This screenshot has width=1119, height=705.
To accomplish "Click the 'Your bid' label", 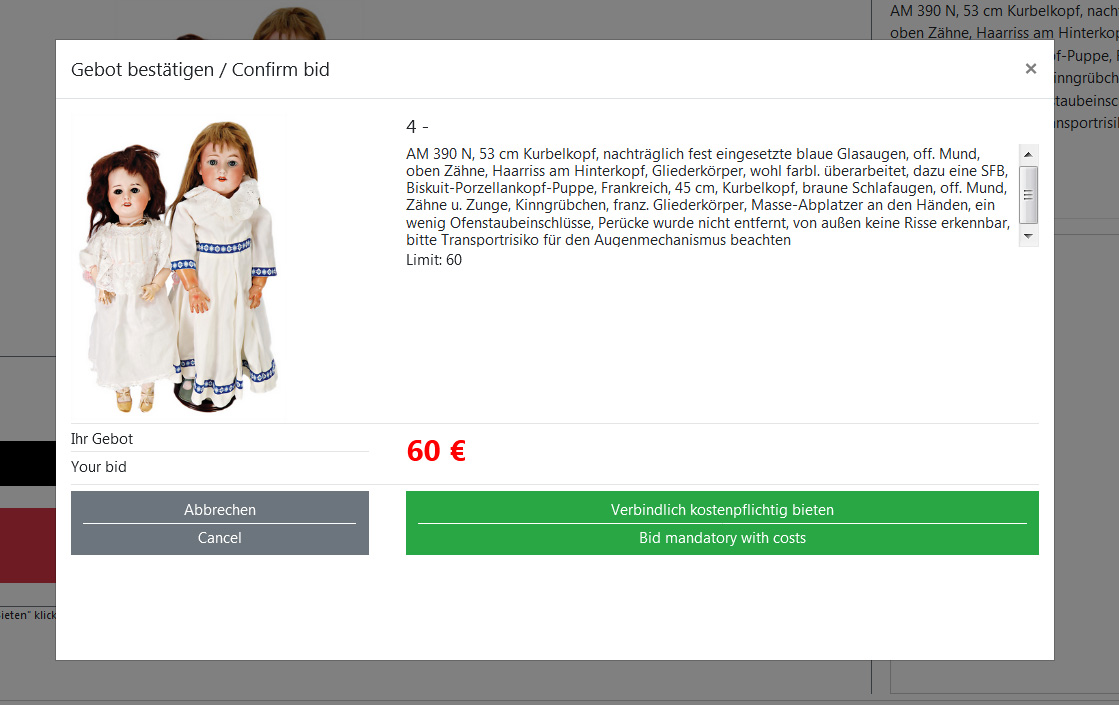I will click(x=98, y=467).
